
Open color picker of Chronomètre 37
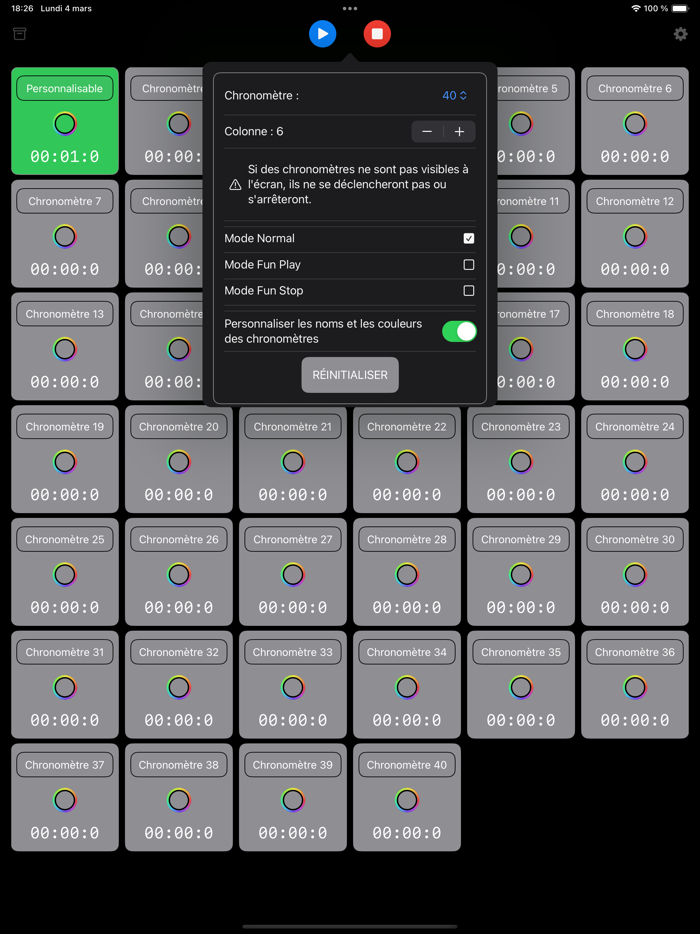pyautogui.click(x=65, y=799)
